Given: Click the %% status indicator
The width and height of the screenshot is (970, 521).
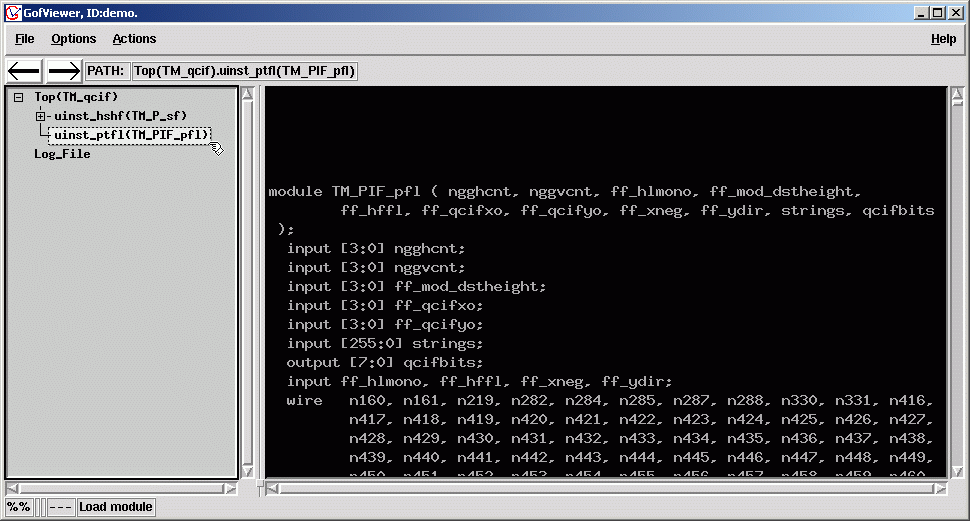Looking at the screenshot, I should pos(19,507).
